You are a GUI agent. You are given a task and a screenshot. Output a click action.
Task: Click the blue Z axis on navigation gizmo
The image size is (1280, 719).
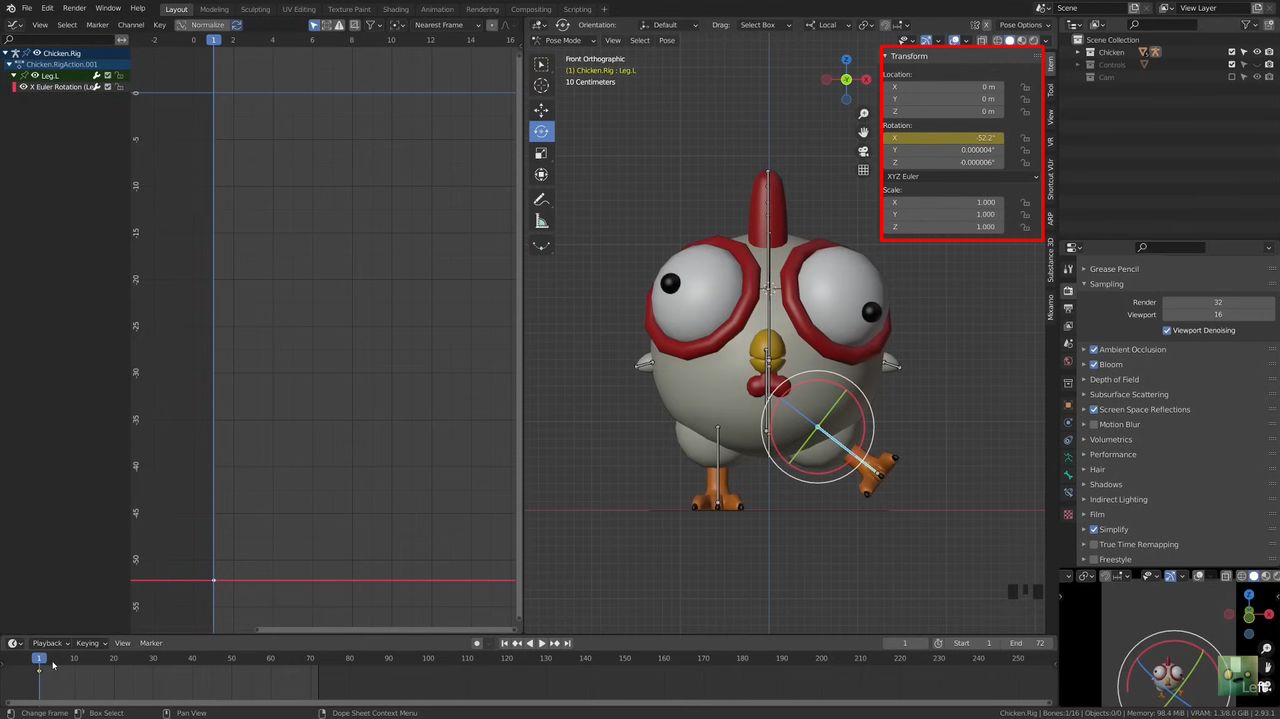point(846,60)
